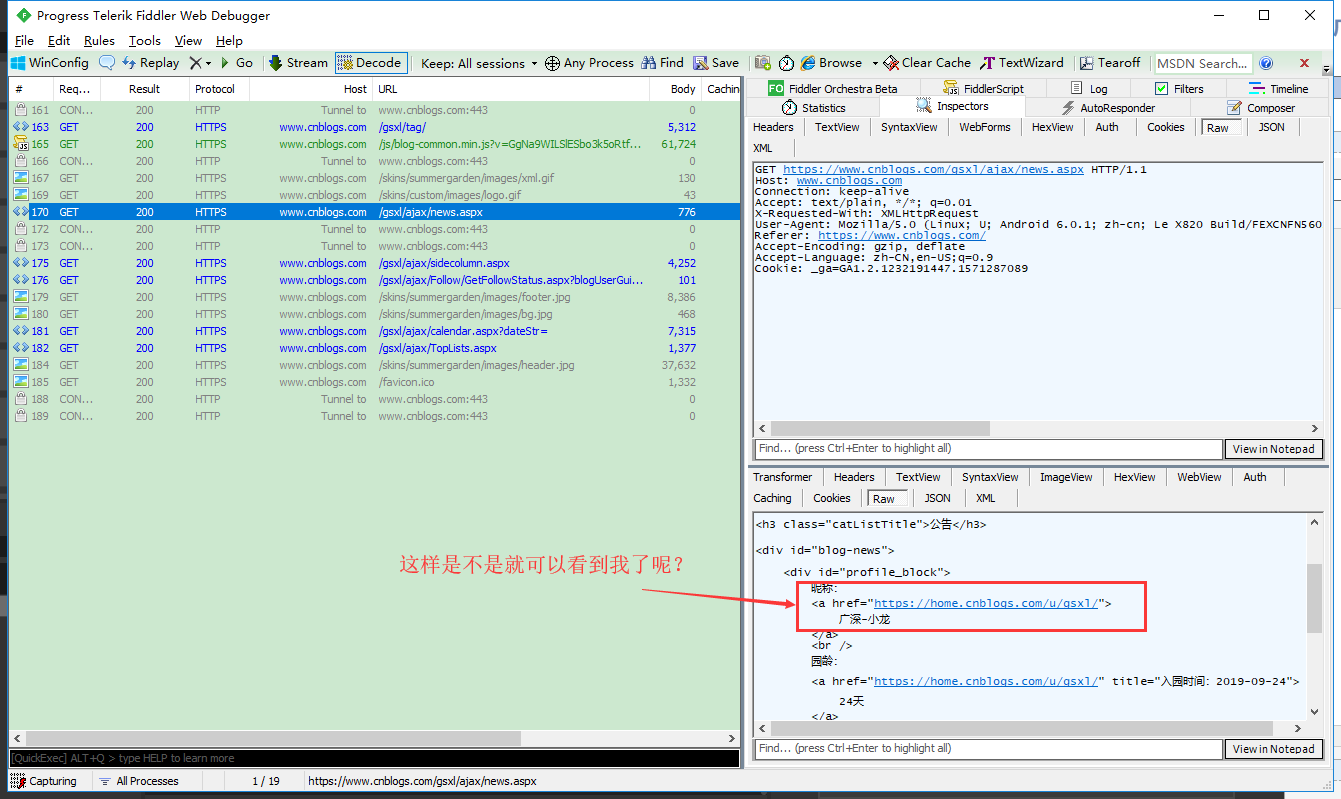Switch to Fiddler Orchestra Beta tab
This screenshot has width=1341, height=799.
[x=833, y=89]
